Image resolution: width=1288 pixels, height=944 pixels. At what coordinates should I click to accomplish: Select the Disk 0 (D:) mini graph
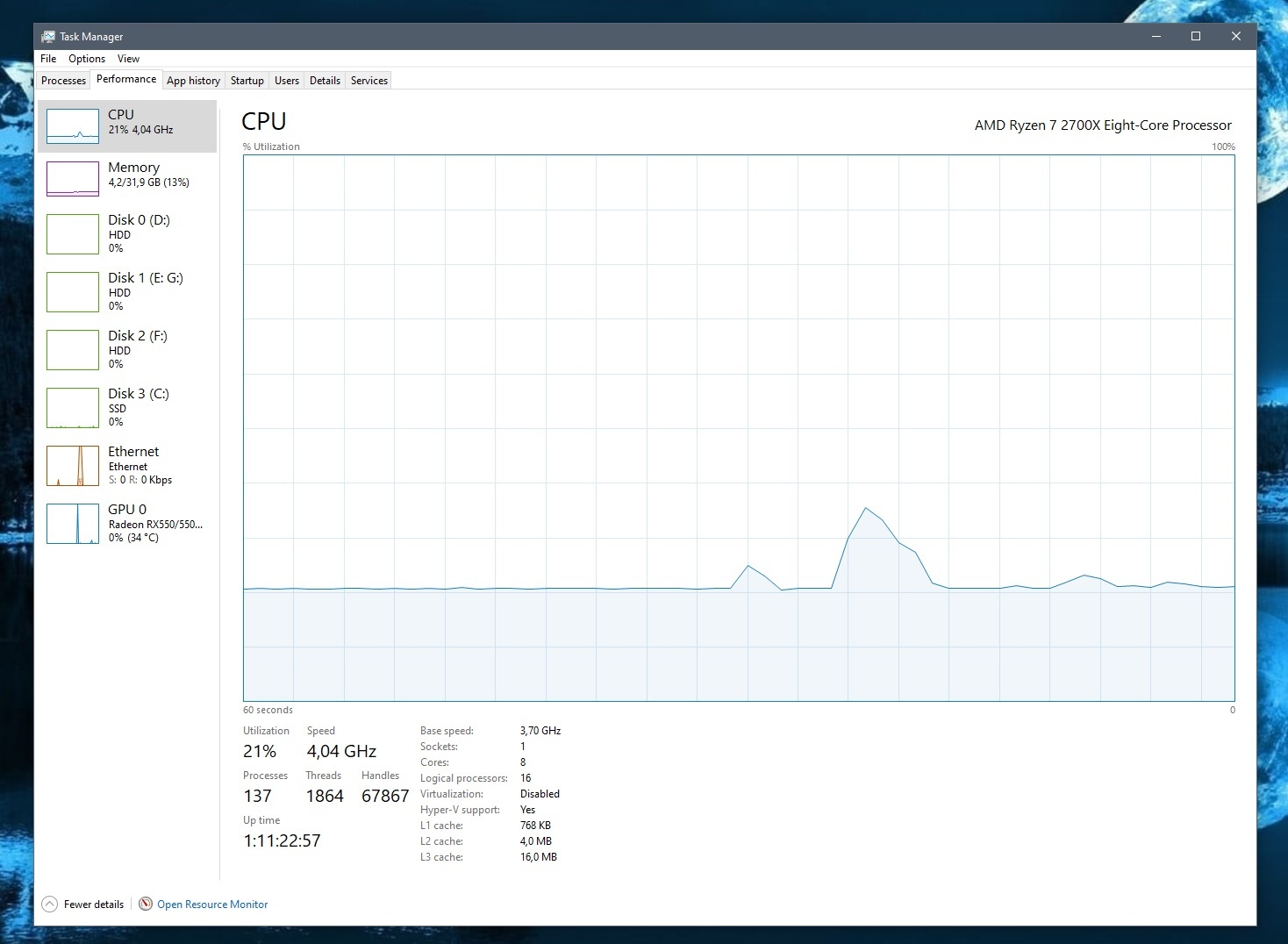tap(73, 234)
